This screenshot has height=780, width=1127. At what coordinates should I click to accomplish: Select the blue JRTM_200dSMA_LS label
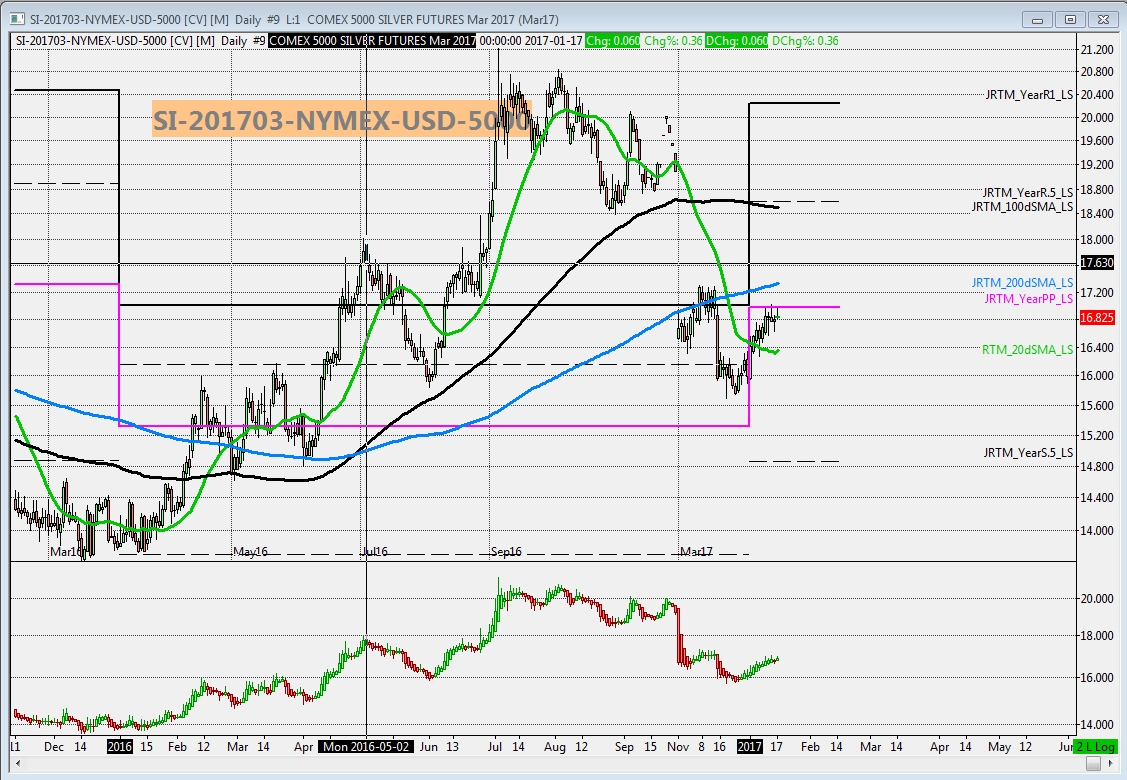tap(1022, 283)
